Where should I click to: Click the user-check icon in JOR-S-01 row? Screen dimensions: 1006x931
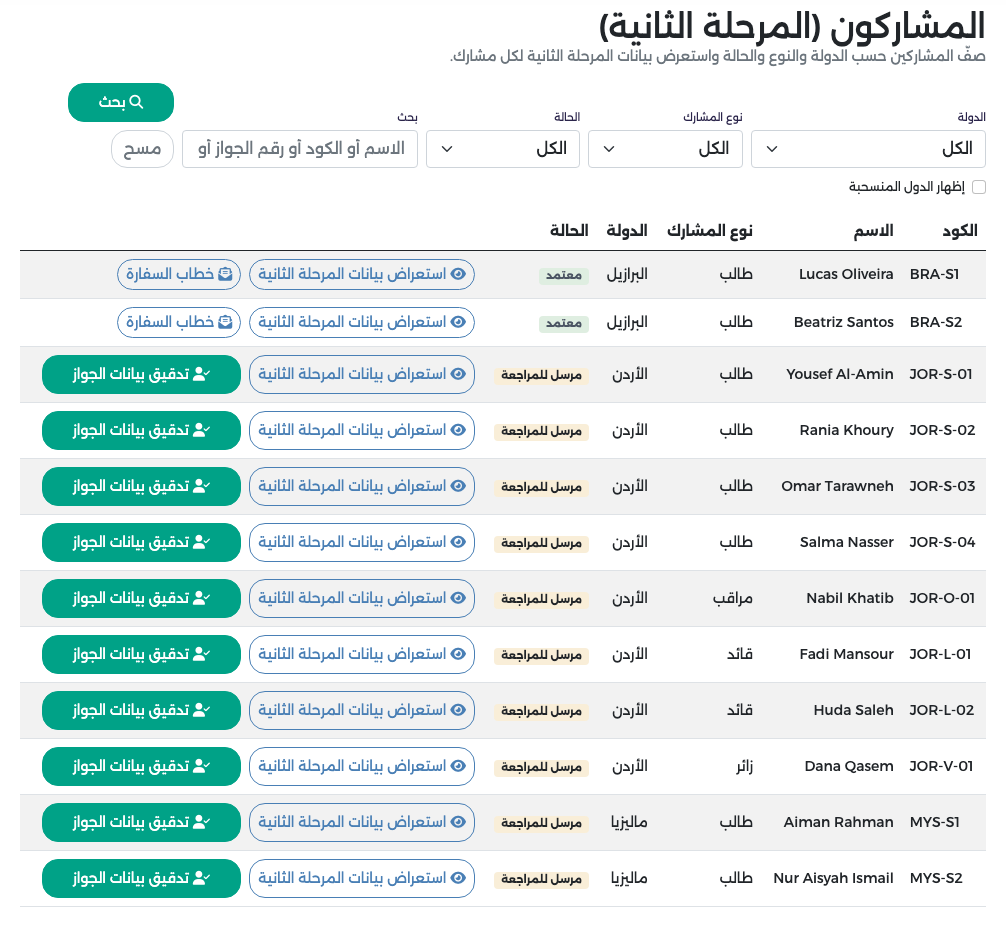point(201,374)
